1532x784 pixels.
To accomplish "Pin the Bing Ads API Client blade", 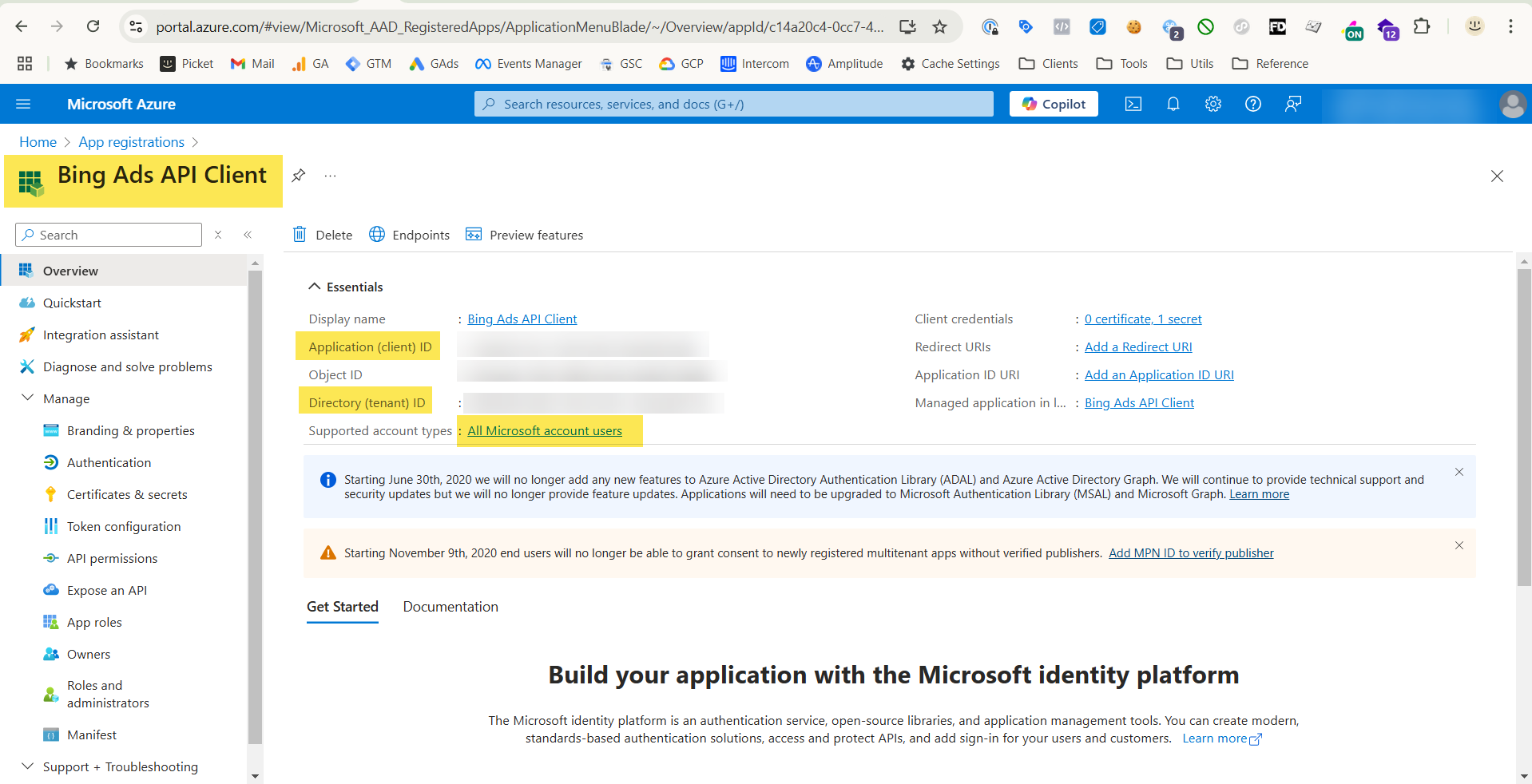I will click(299, 176).
